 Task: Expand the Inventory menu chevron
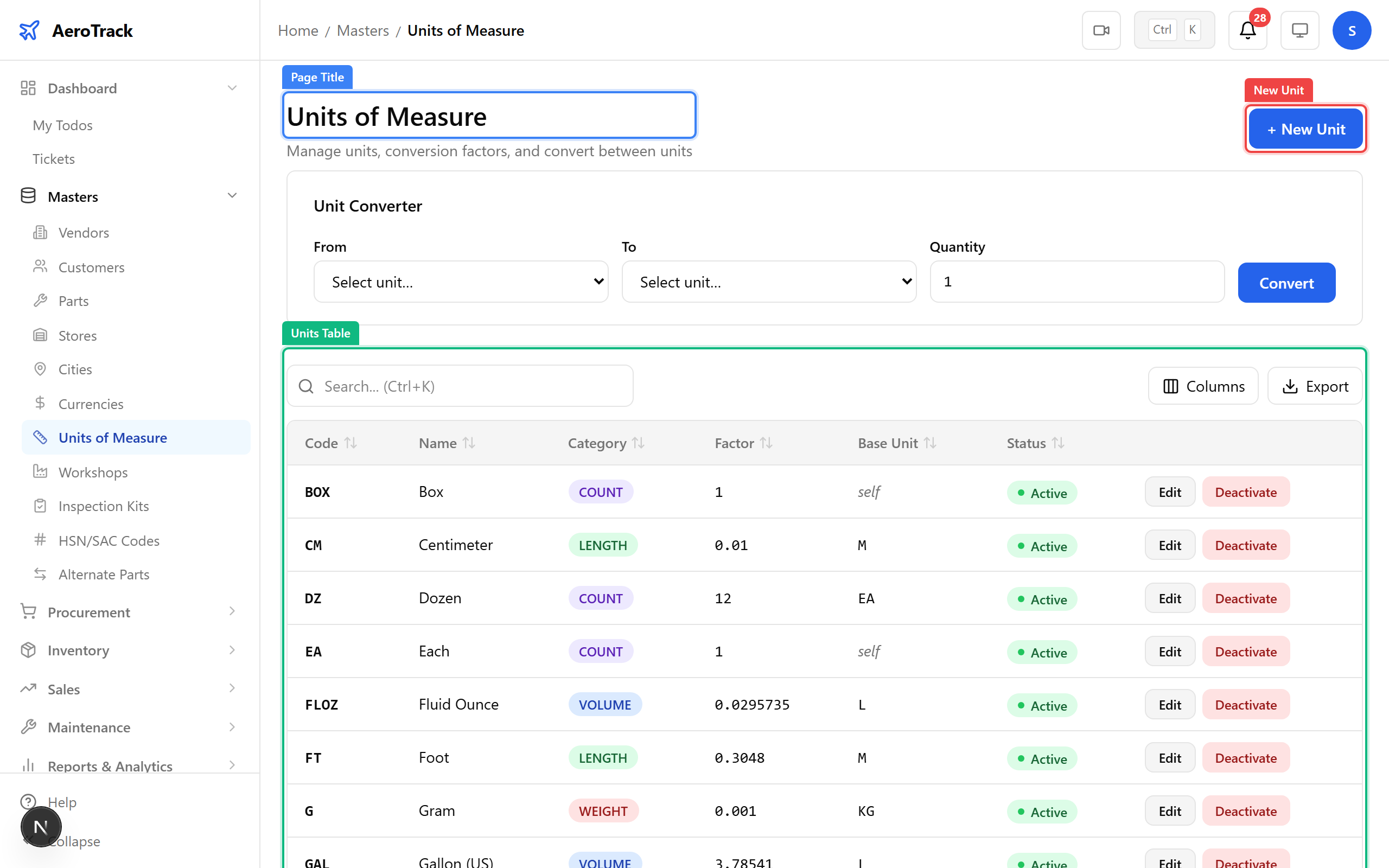pyautogui.click(x=232, y=650)
